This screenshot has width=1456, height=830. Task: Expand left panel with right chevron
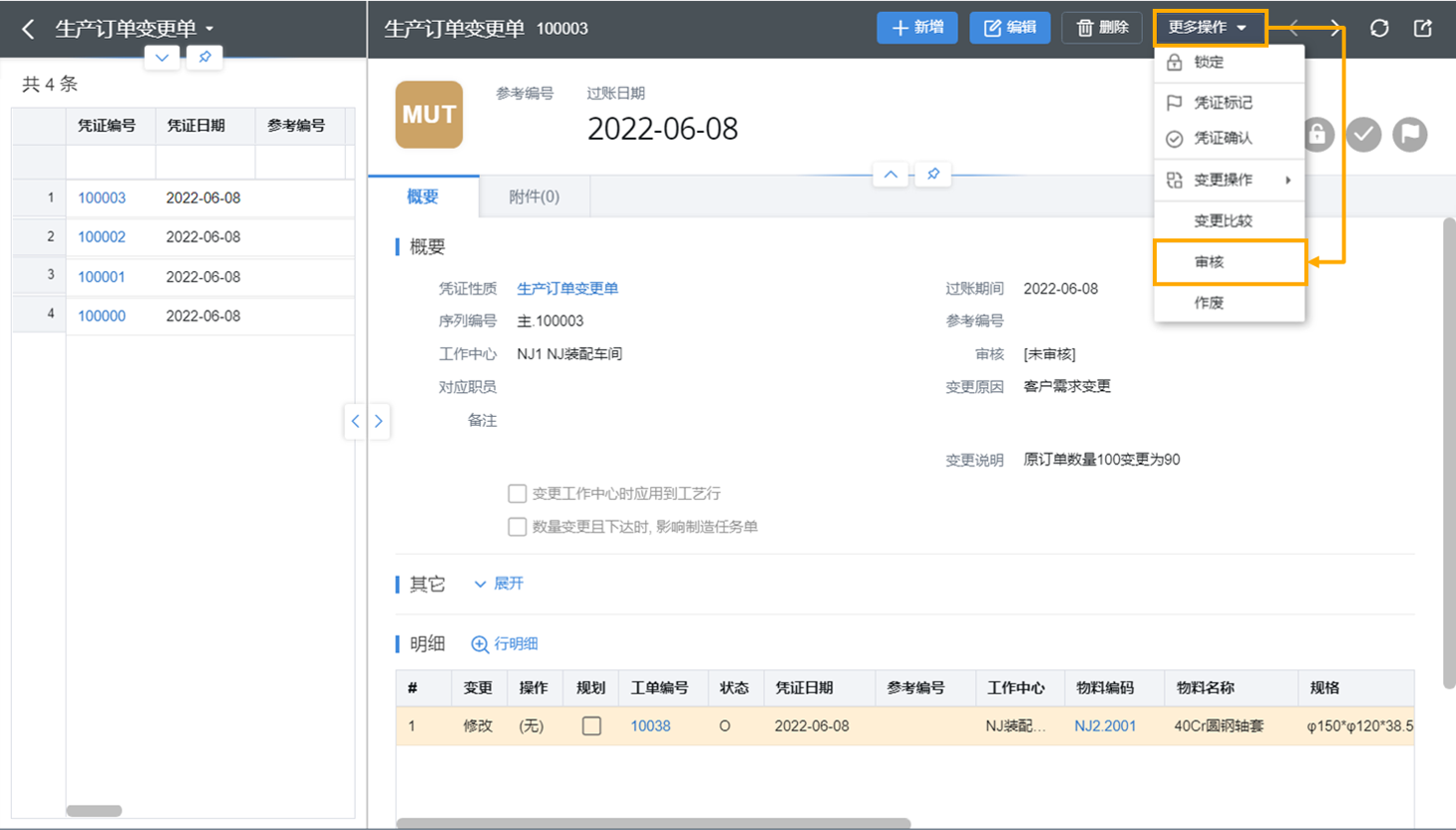pos(379,421)
